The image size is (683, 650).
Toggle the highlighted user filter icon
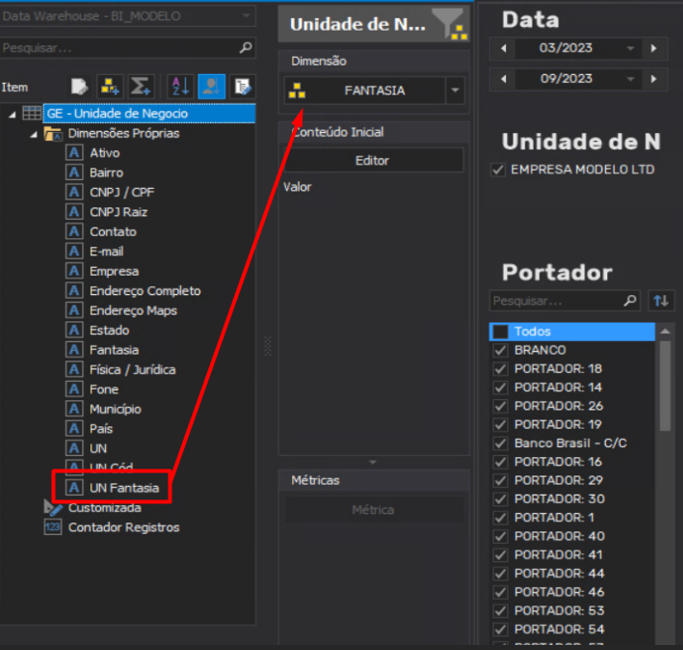[211, 86]
